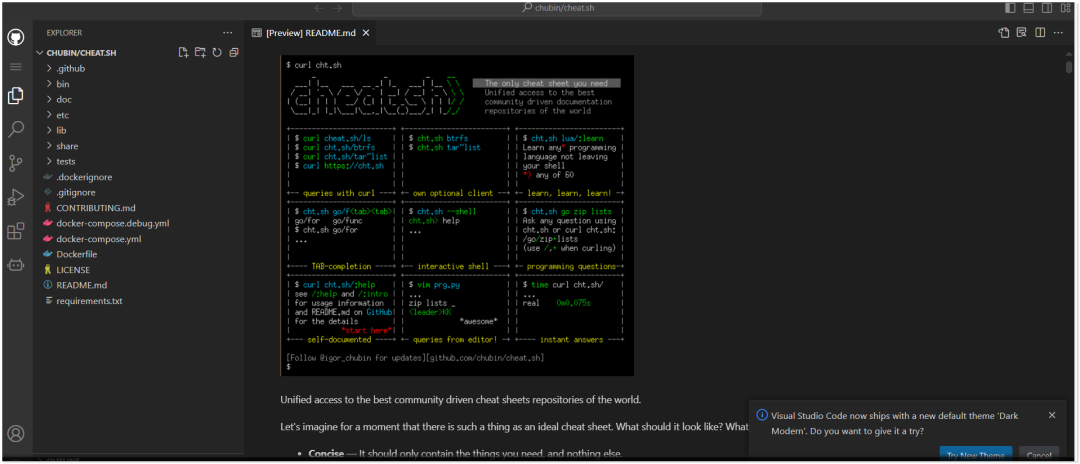Go back with the navigation arrow
1080x464 pixels.
click(x=319, y=8)
